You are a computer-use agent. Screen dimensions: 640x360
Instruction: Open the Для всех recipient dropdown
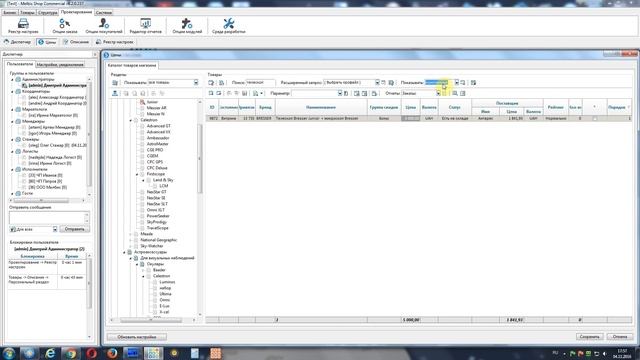[x=55, y=229]
